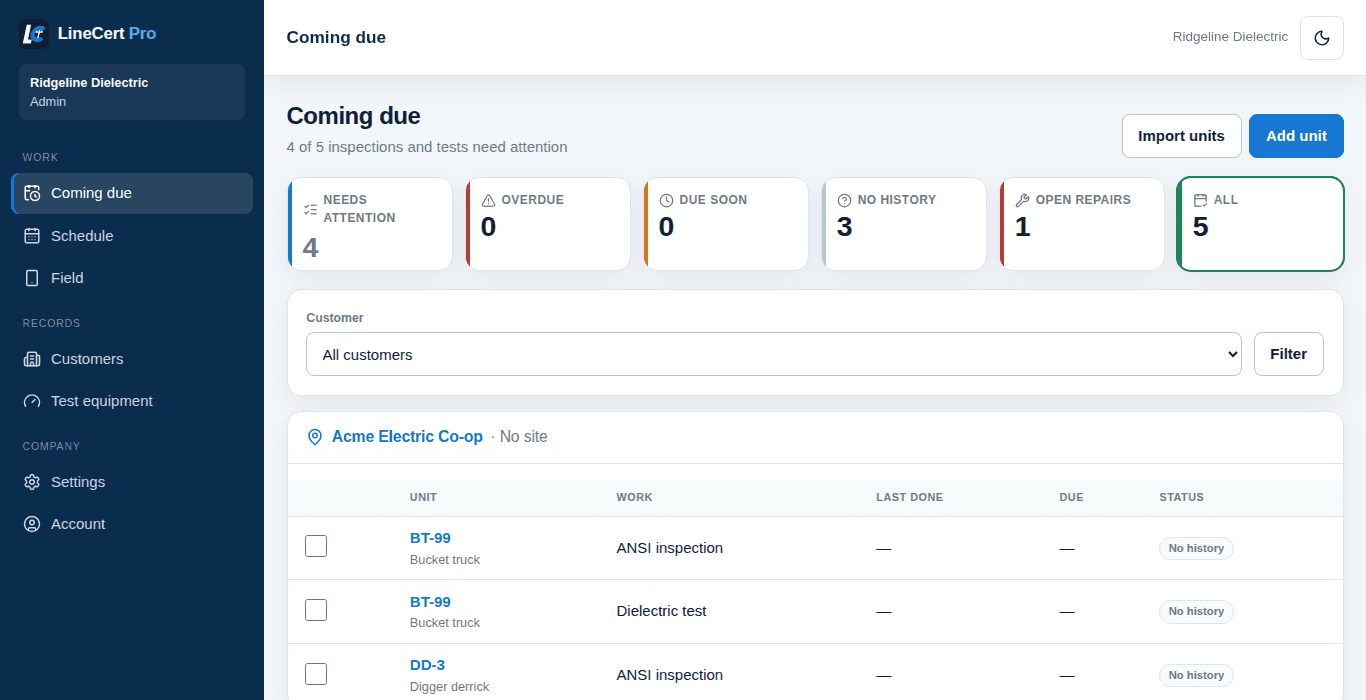Select the No History filter card
This screenshot has width=1366, height=700.
click(x=904, y=224)
